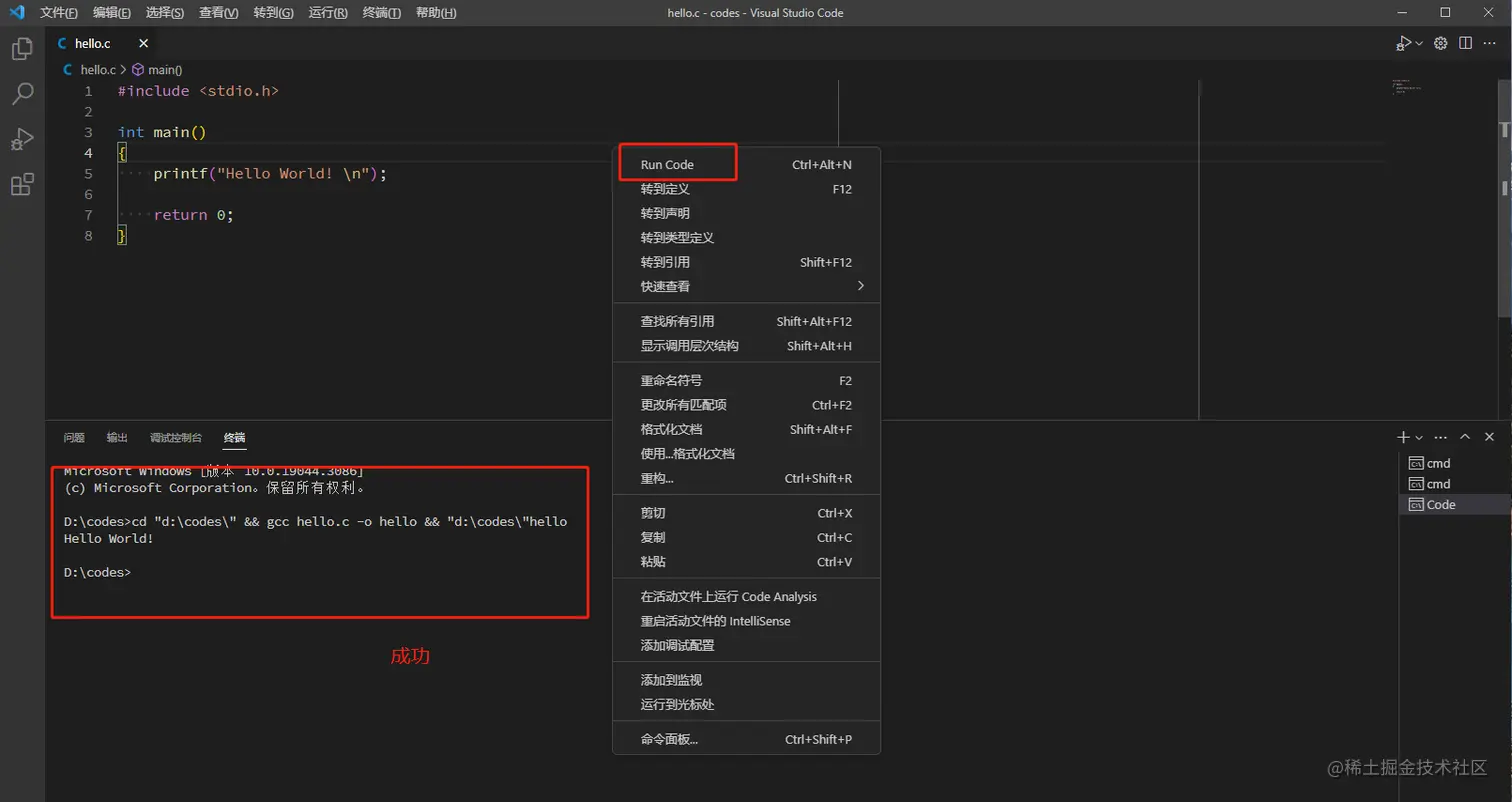The height and width of the screenshot is (802, 1512).
Task: Split the editor to the right
Action: click(x=1465, y=43)
